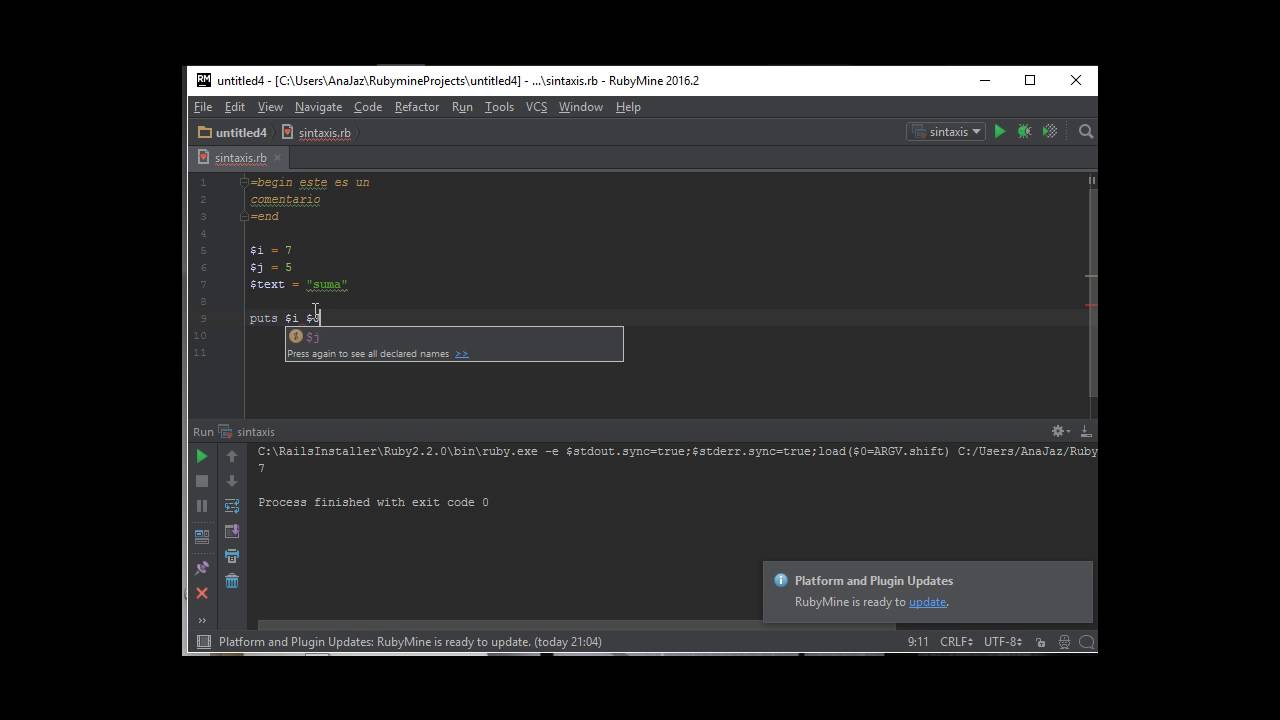This screenshot has width=1280, height=720.
Task: Click "Process finished with exit code 0" text
Action: click(373, 502)
